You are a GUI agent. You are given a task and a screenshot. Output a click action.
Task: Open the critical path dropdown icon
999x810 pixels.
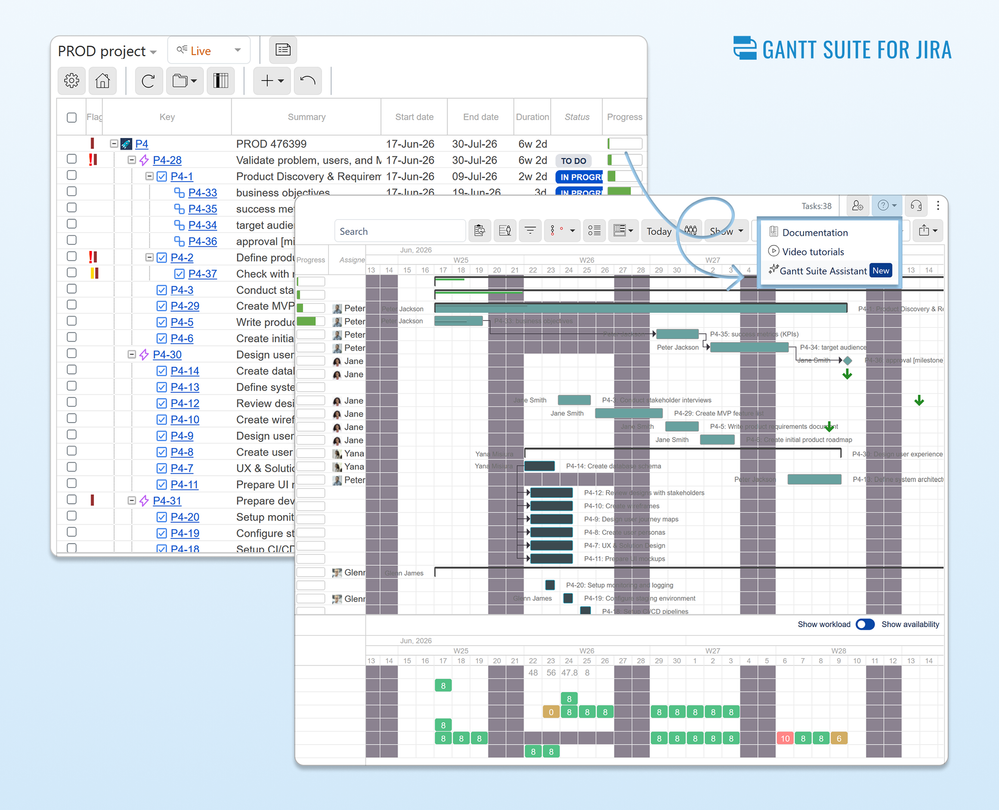click(561, 231)
